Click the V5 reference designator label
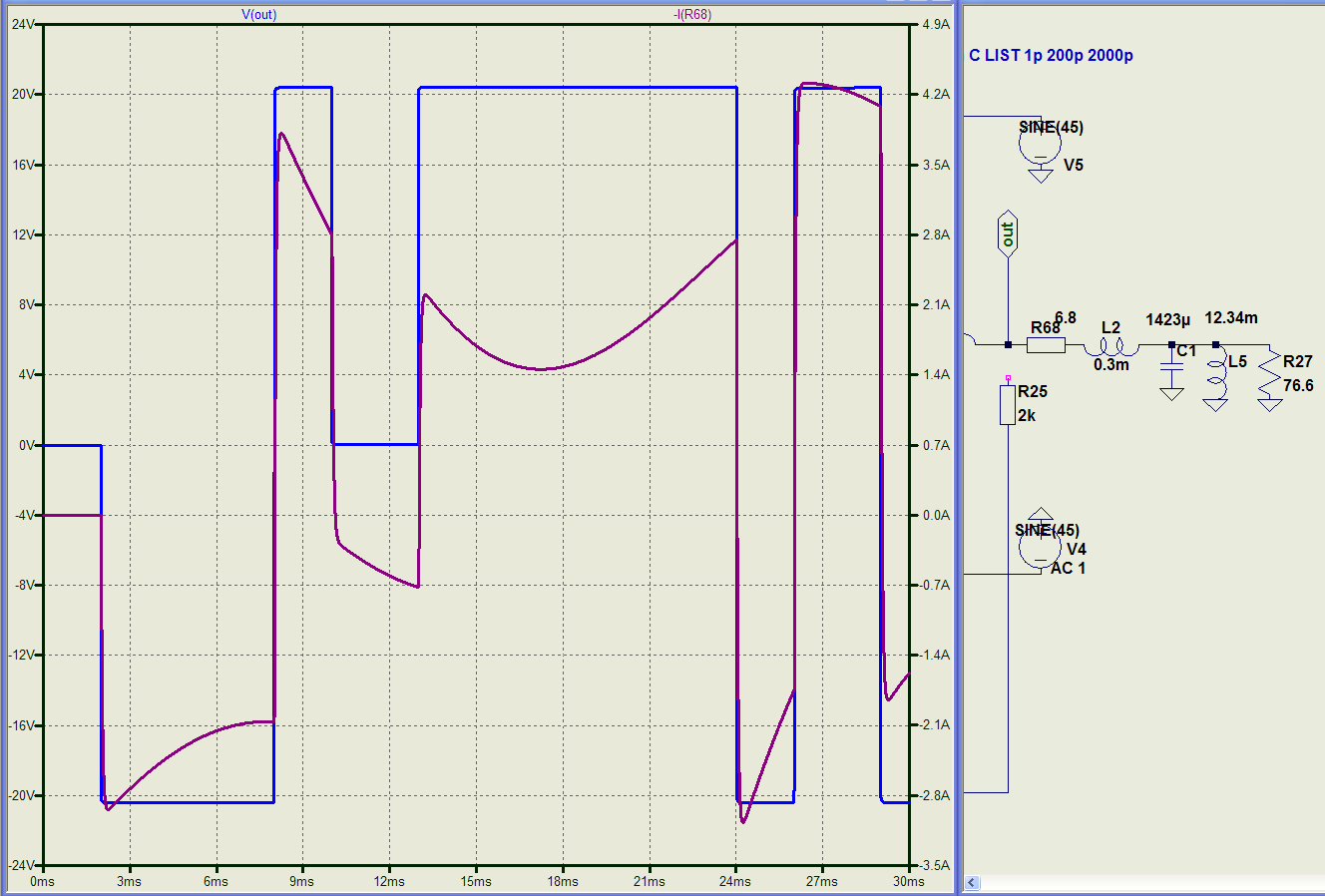The image size is (1325, 896). [1074, 165]
